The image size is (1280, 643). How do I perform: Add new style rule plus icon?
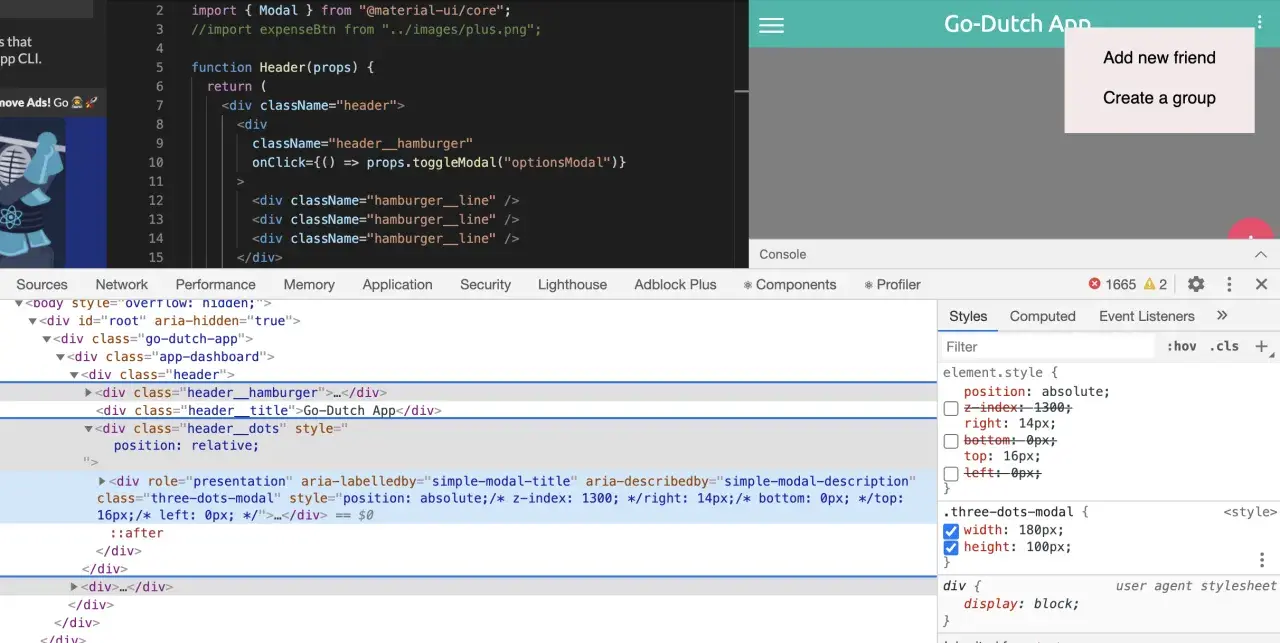click(x=1261, y=346)
